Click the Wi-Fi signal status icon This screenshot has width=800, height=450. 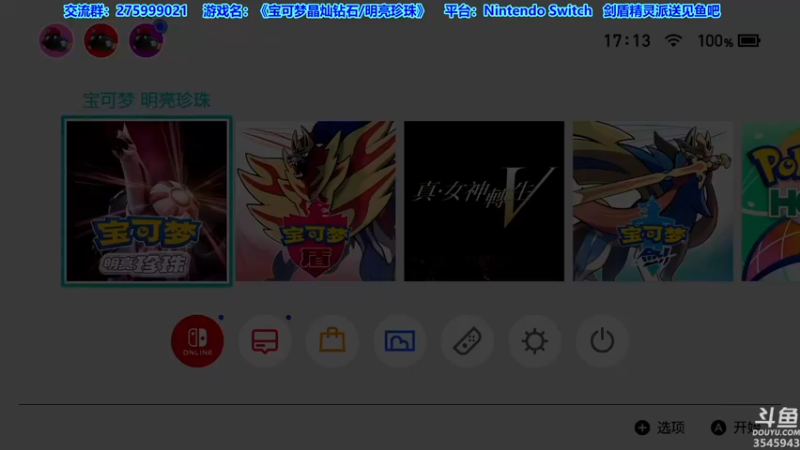point(673,41)
